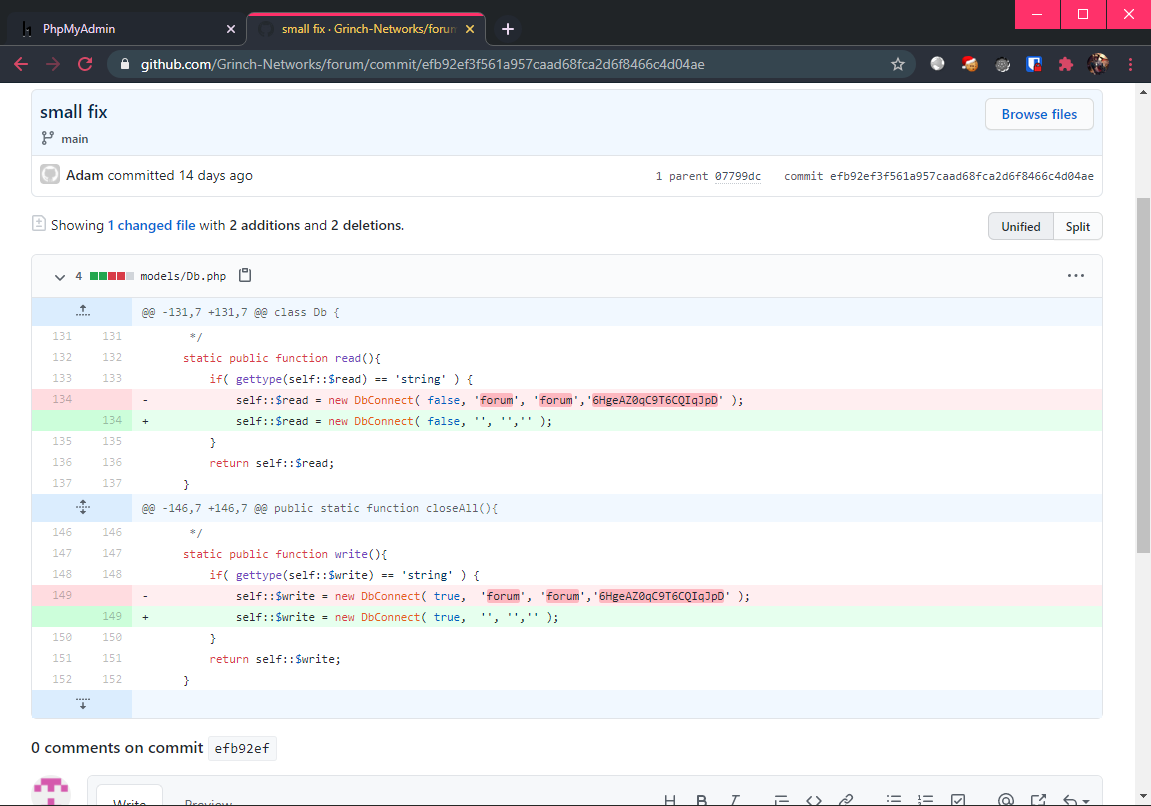
Task: Click the Browse files button
Action: click(x=1039, y=115)
